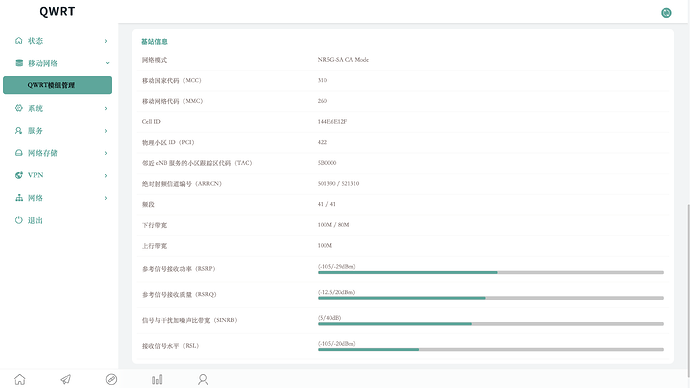Screen dimensions: 690x388
Task: Click the RSRQ signal progress bar
Action: coord(491,298)
